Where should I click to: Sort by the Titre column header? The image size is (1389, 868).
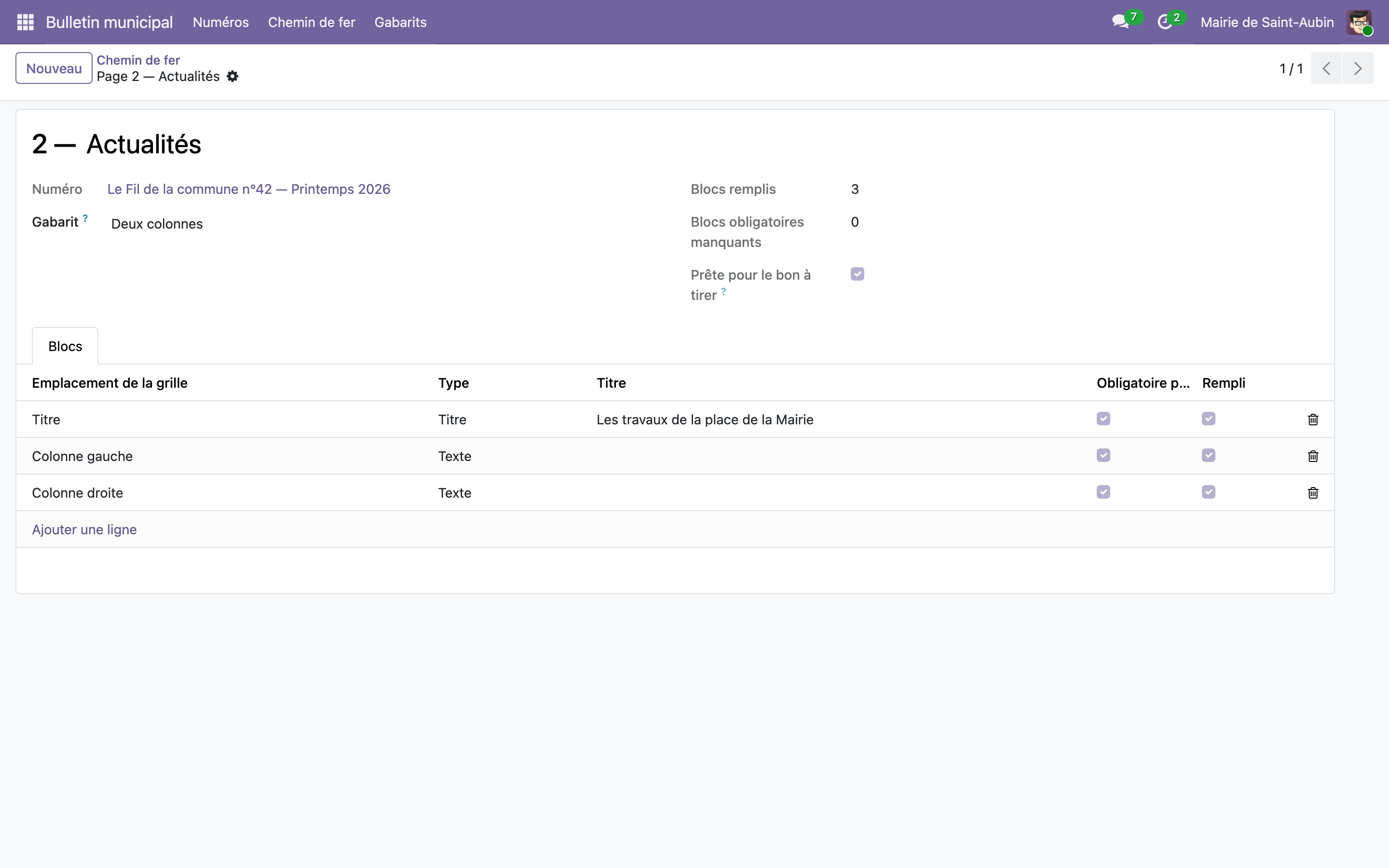point(611,383)
